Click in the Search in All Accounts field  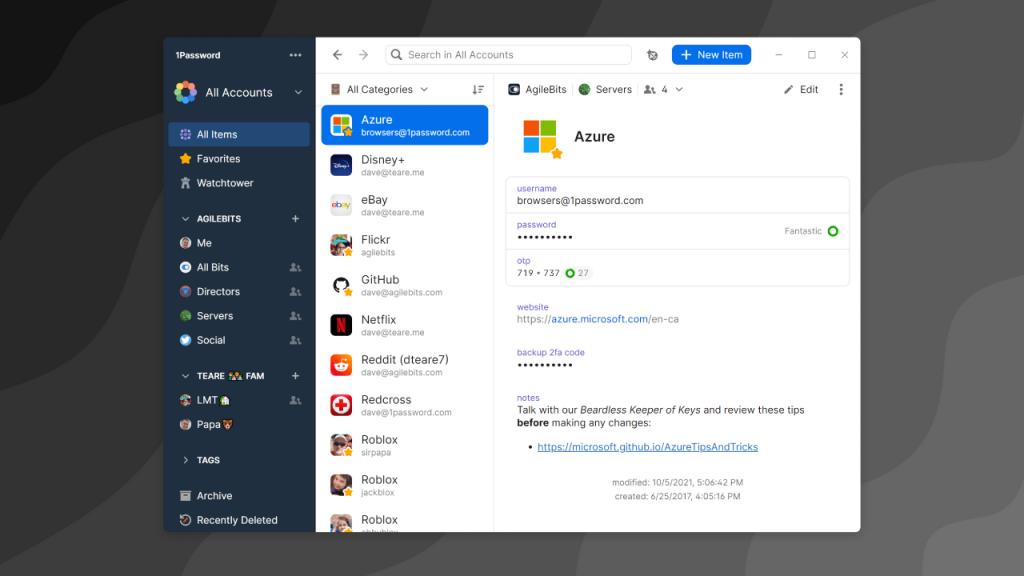coord(510,55)
